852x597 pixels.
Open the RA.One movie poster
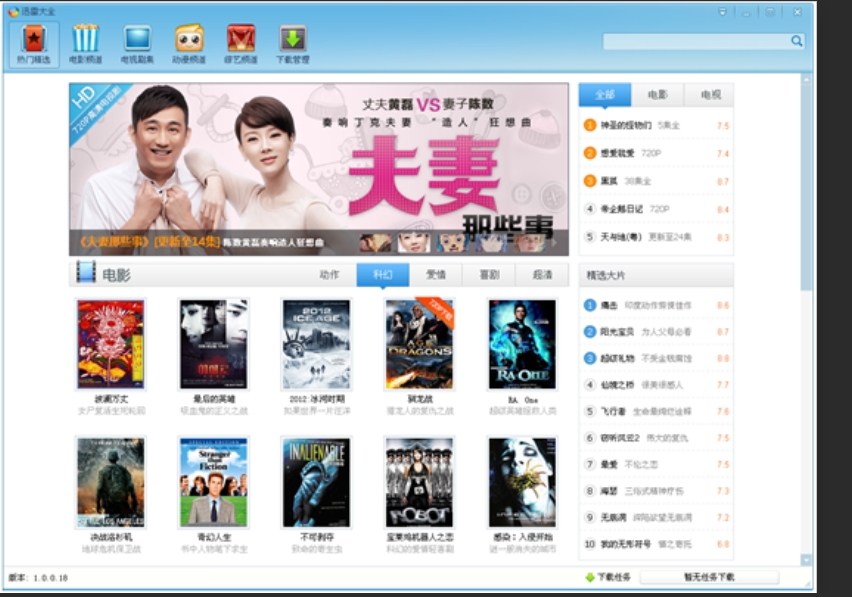click(x=522, y=344)
